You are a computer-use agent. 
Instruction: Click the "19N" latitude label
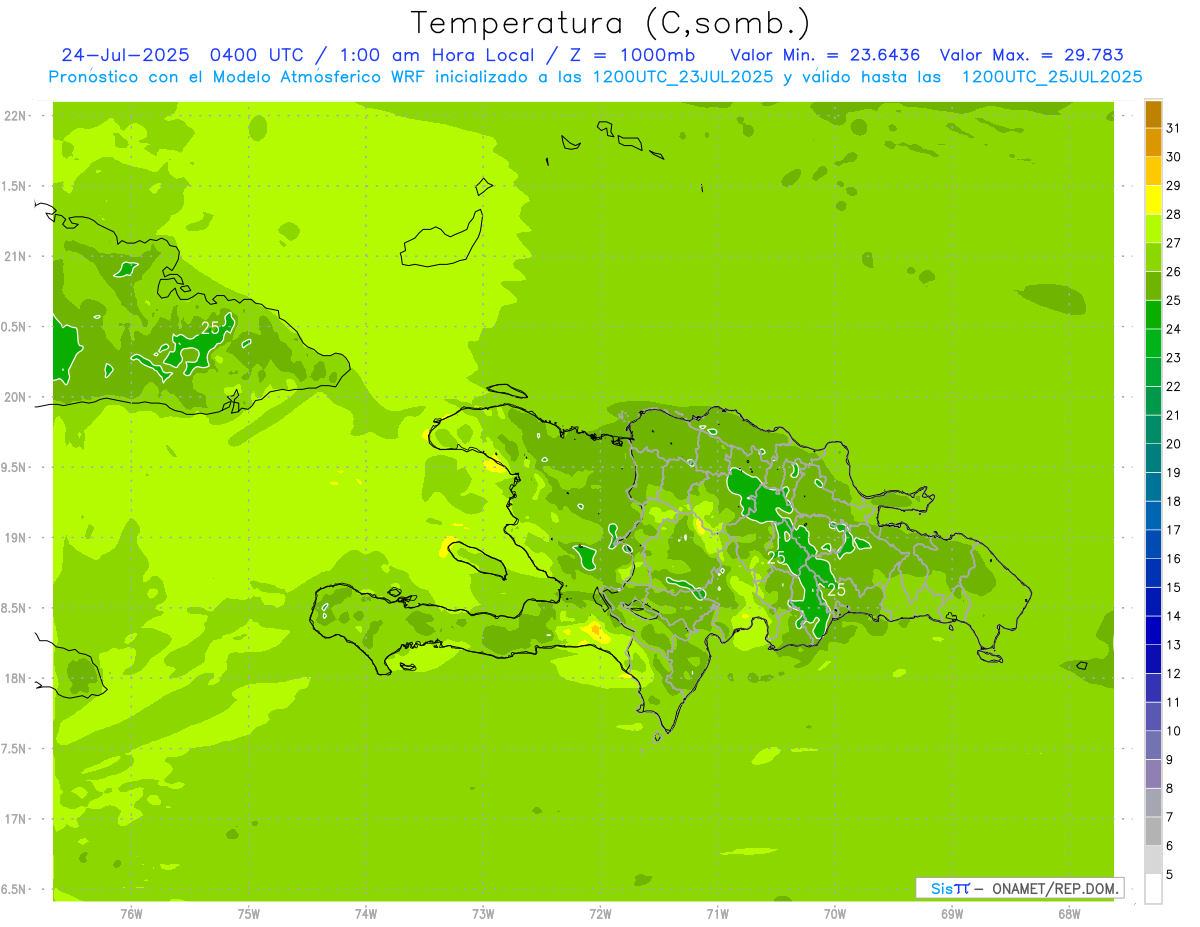(16, 538)
